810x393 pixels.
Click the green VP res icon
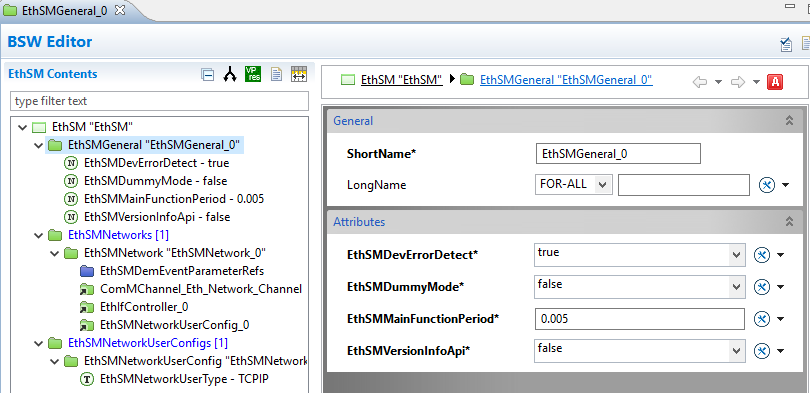click(x=253, y=74)
